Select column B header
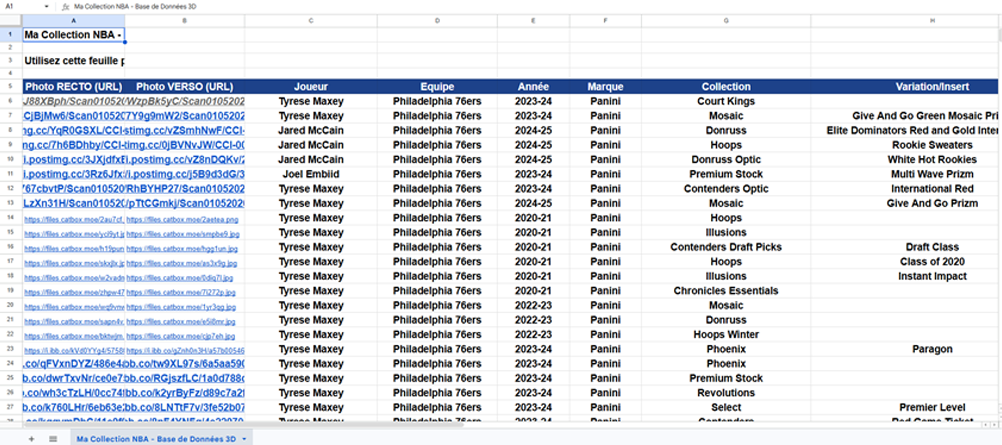The height and width of the screenshot is (445, 1002). click(185, 21)
